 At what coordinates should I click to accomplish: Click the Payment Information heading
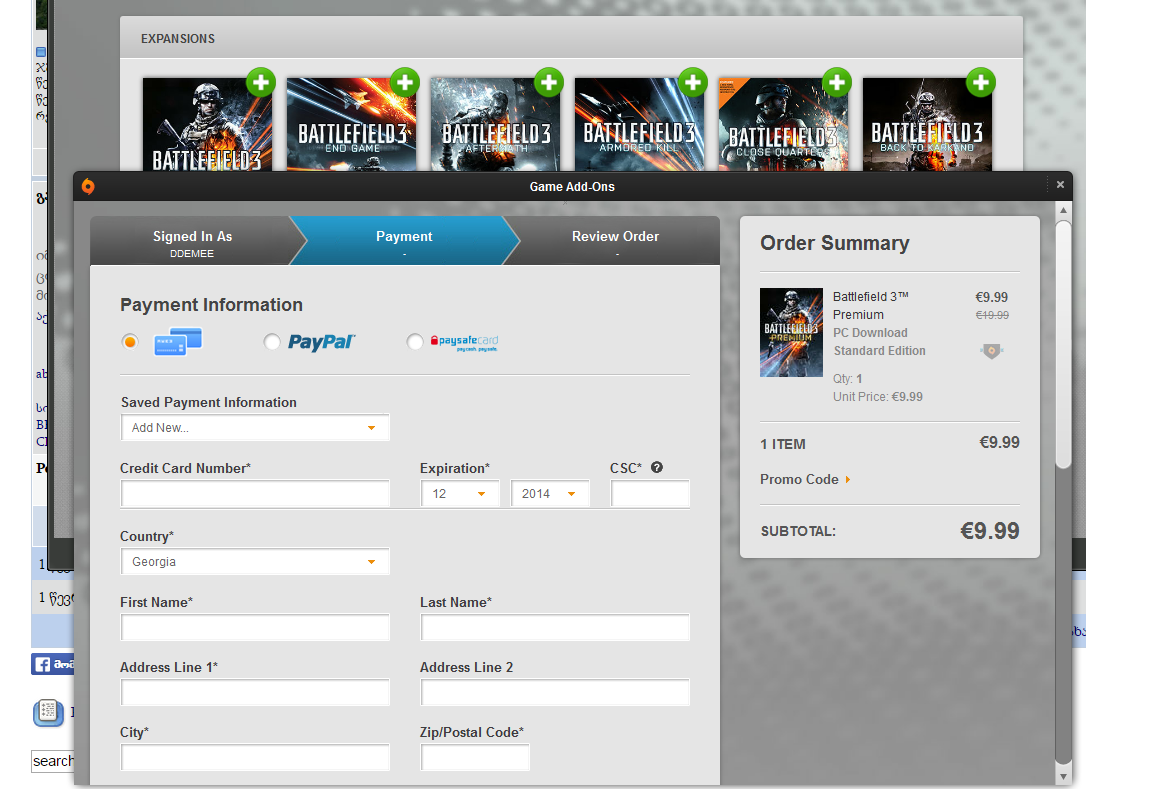212,305
